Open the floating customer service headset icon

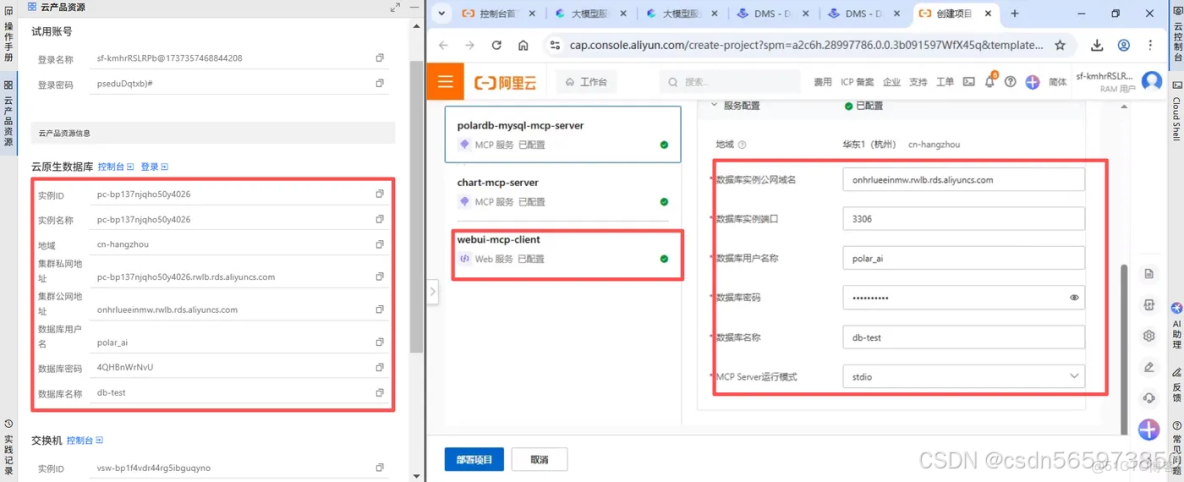click(1149, 398)
